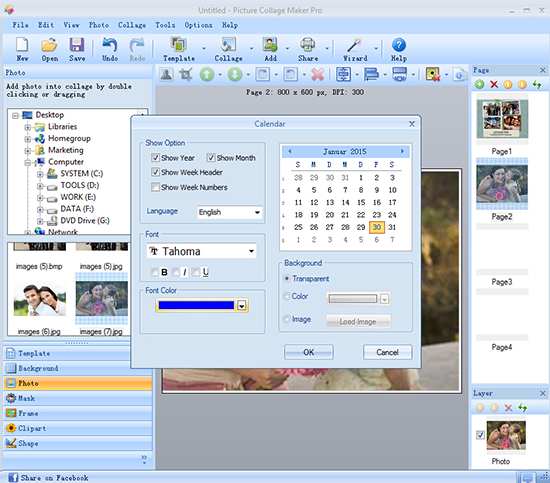Screen dimensions: 550x483
Task: Uncheck Show Week Header
Action: 155,172
